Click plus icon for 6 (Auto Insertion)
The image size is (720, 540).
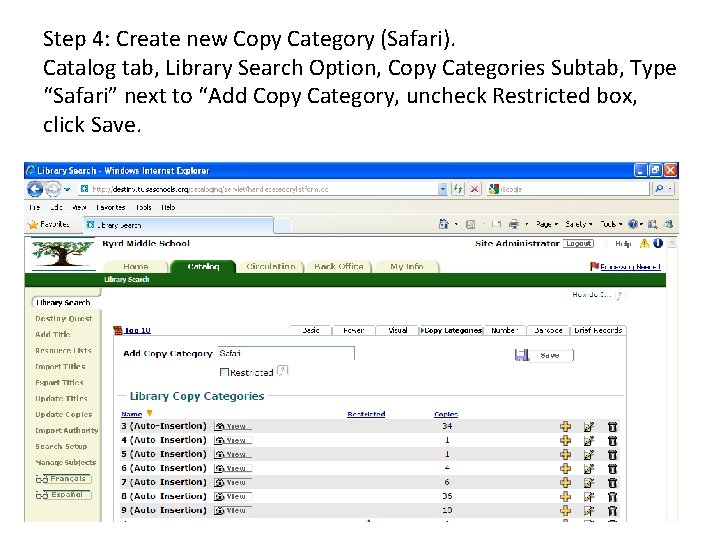coord(566,469)
